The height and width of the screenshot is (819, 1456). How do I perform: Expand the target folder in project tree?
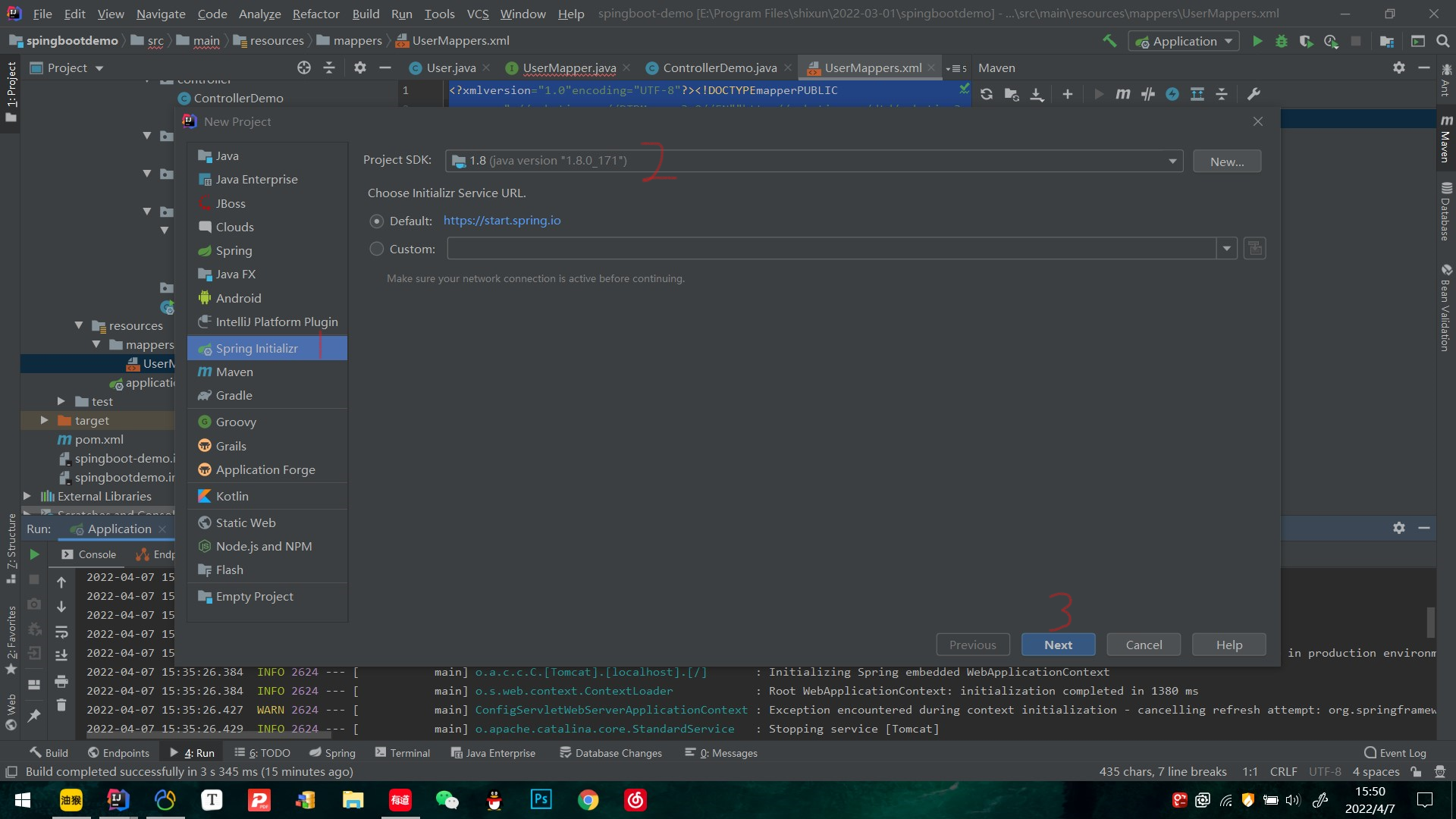pos(44,420)
